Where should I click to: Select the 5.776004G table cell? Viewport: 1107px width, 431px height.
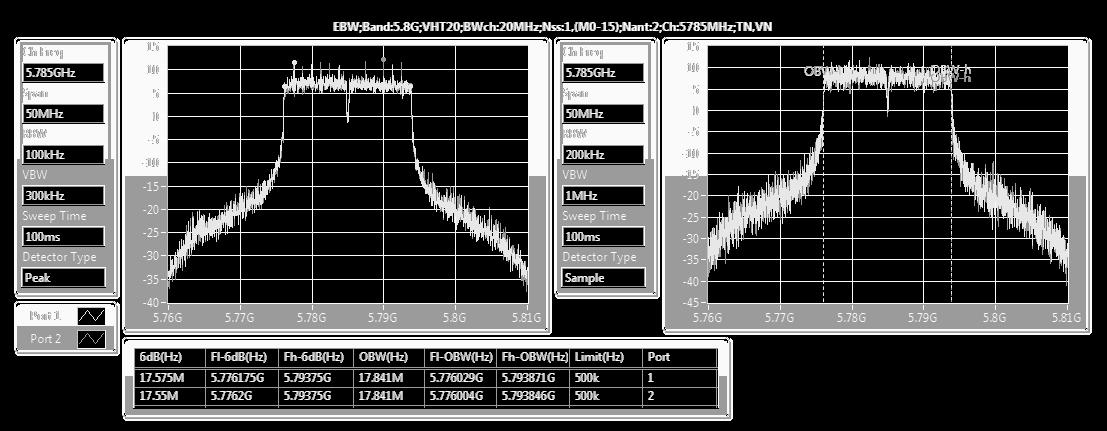(x=461, y=396)
